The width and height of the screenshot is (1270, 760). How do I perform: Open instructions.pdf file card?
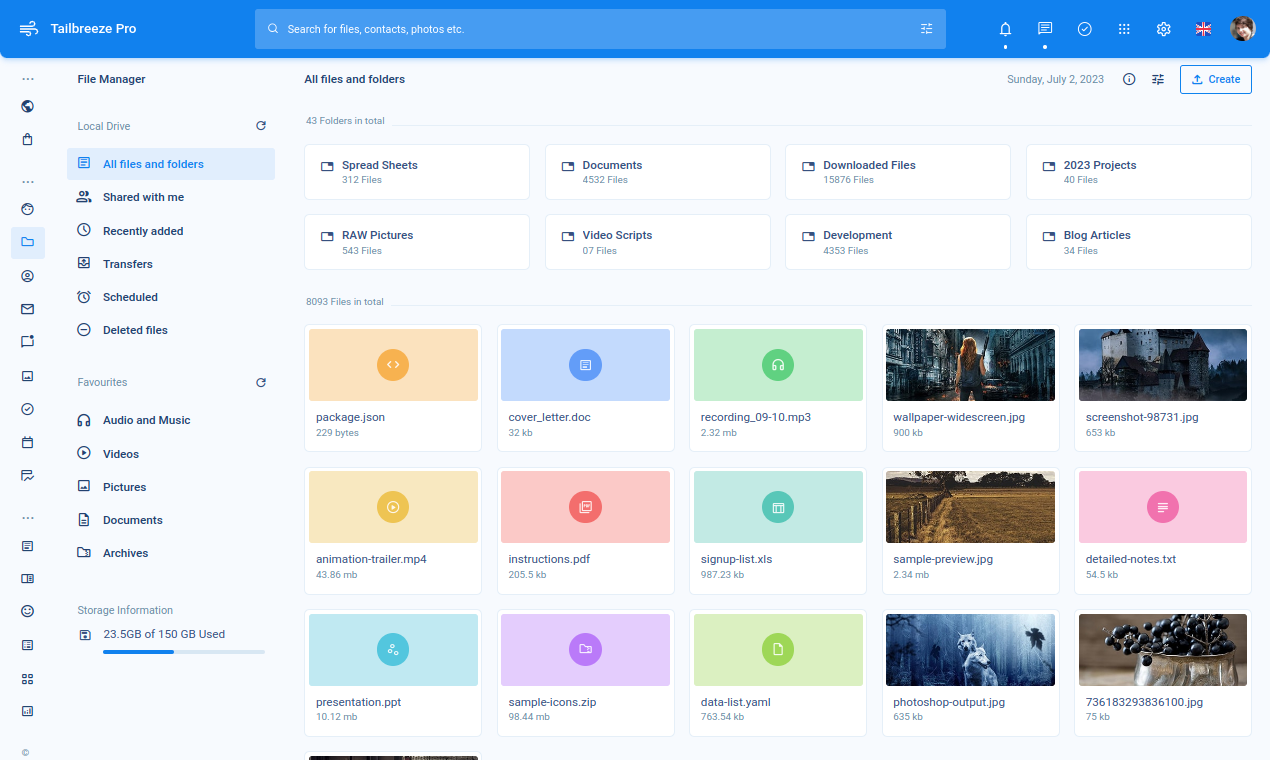pyautogui.click(x=586, y=530)
